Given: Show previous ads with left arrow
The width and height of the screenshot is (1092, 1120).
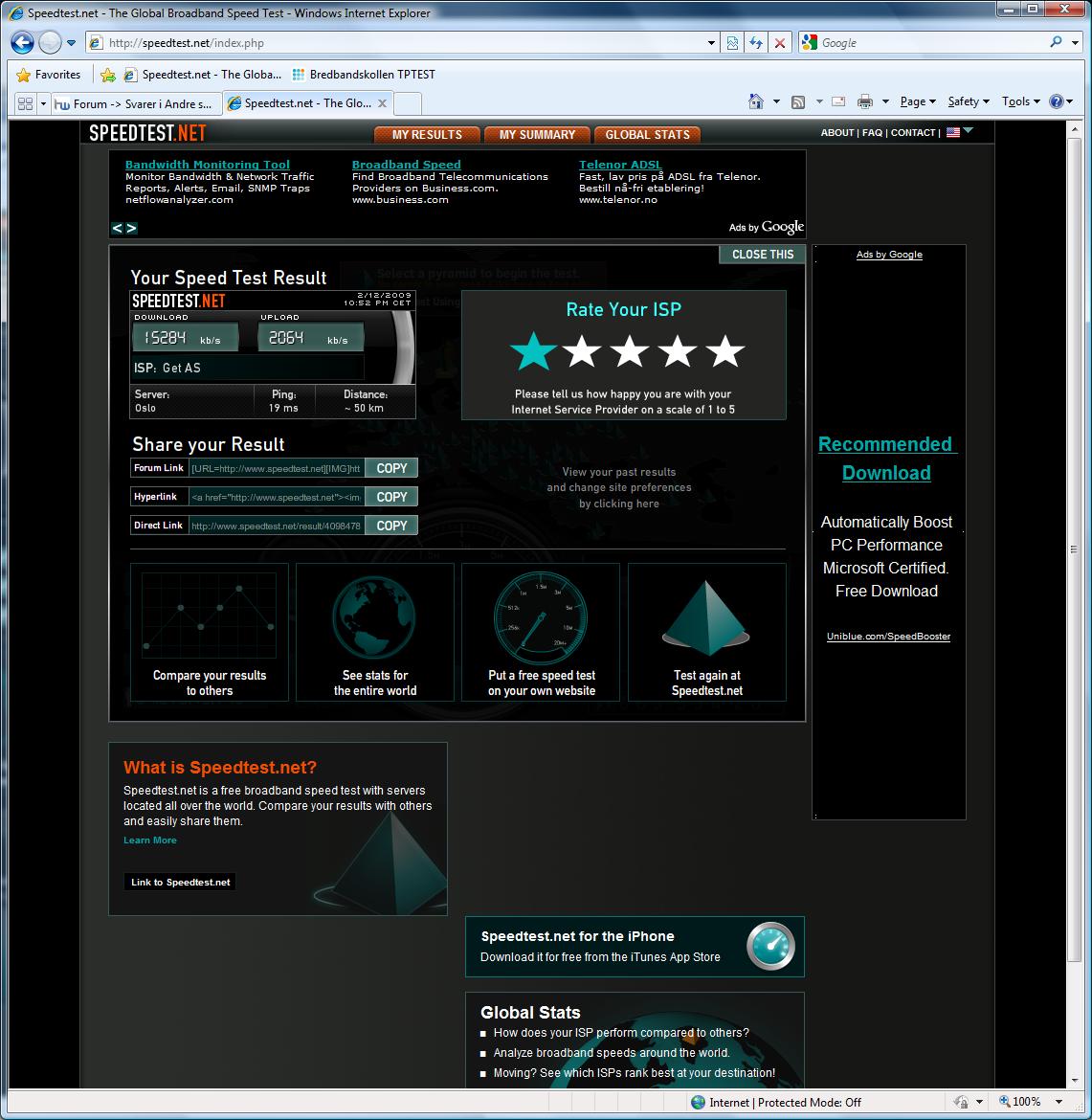Looking at the screenshot, I should coord(117,228).
